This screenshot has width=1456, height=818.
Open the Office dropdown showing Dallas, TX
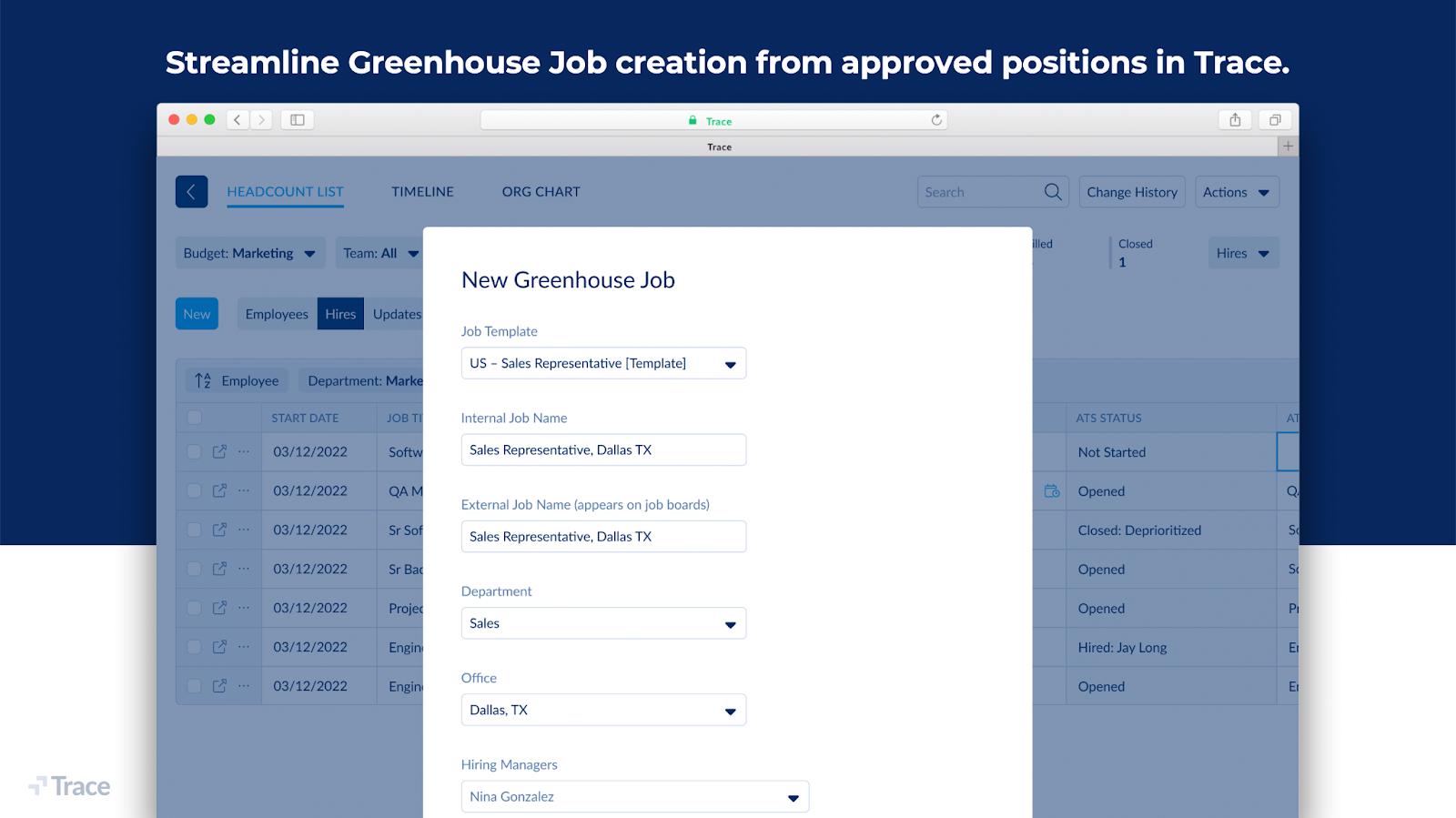click(603, 710)
